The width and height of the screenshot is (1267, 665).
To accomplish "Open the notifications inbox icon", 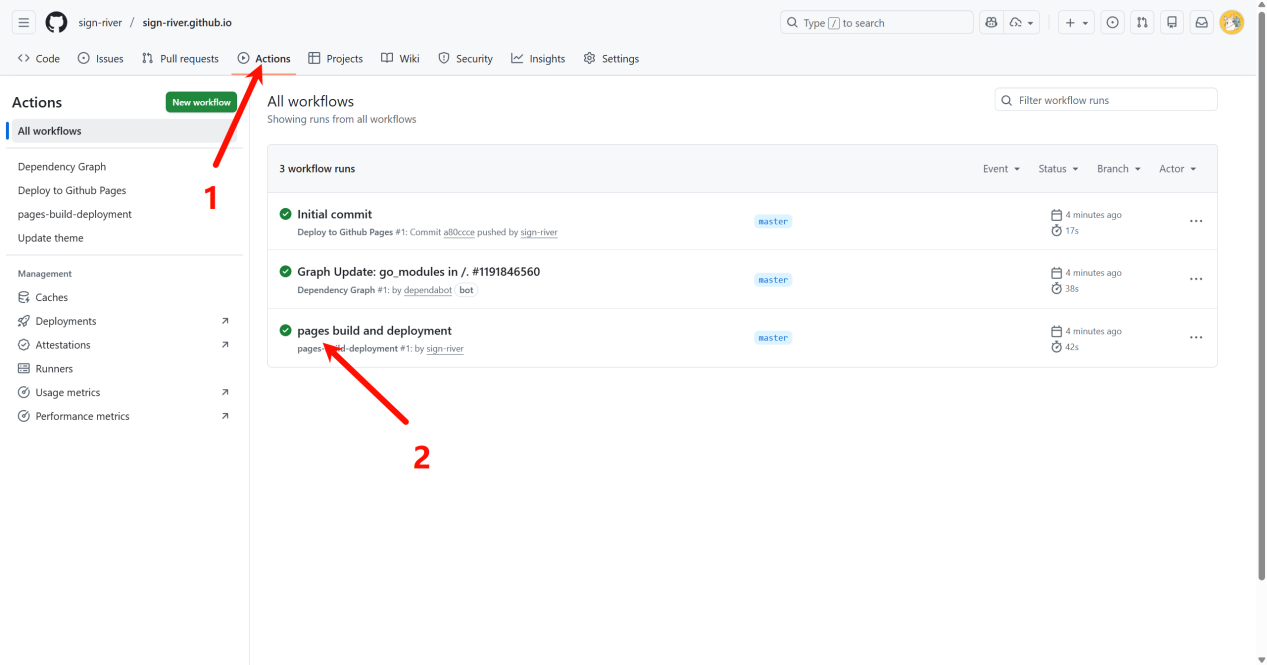I will coord(1202,22).
